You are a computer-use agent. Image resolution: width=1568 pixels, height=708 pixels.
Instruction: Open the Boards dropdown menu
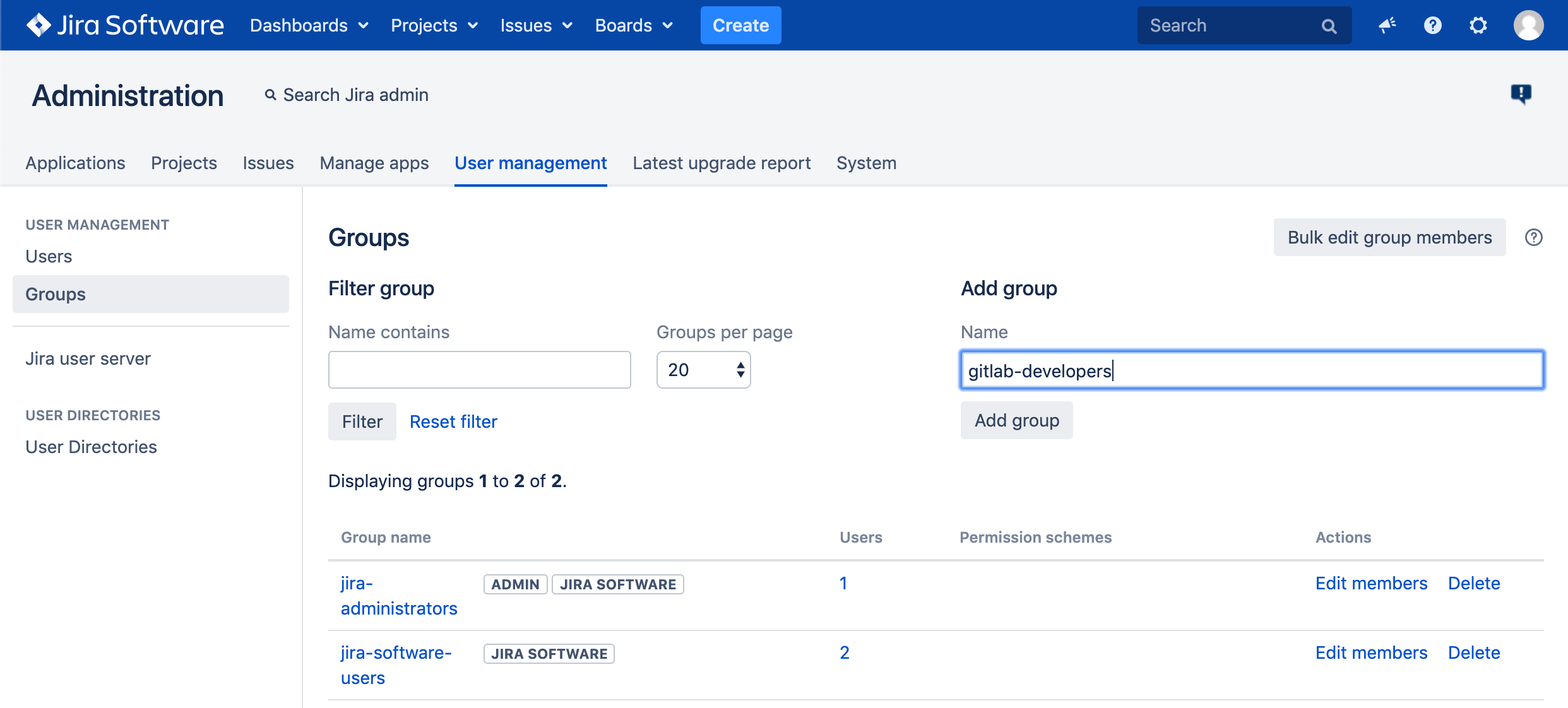click(634, 25)
